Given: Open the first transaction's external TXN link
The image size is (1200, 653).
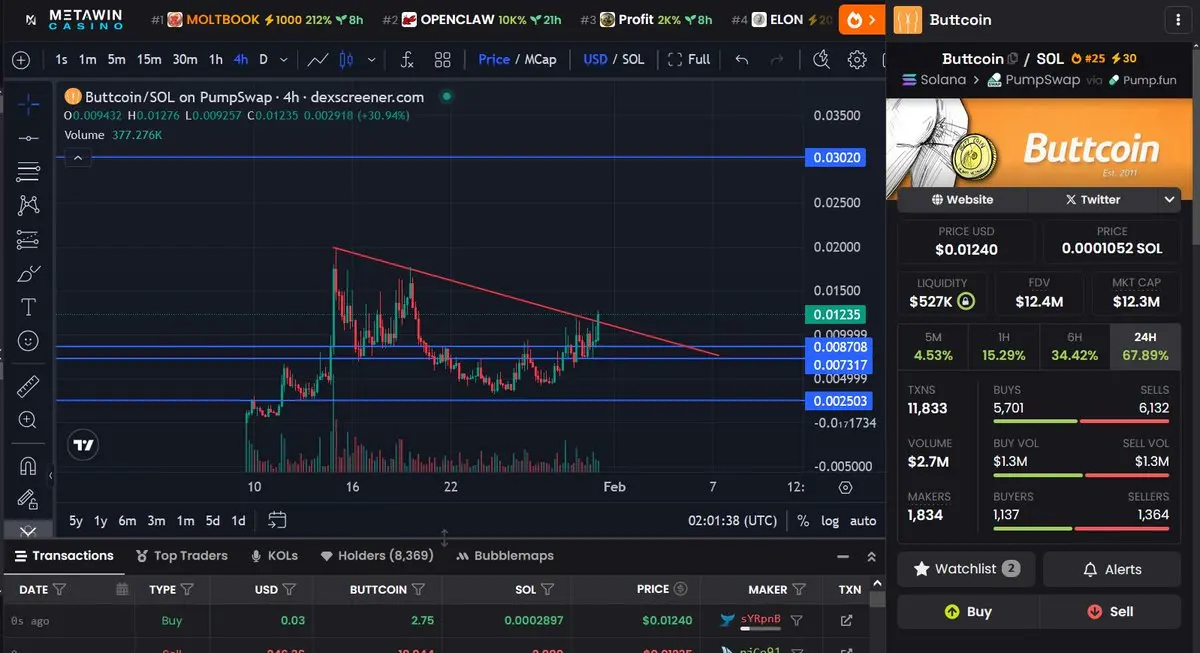Looking at the screenshot, I should (x=847, y=621).
